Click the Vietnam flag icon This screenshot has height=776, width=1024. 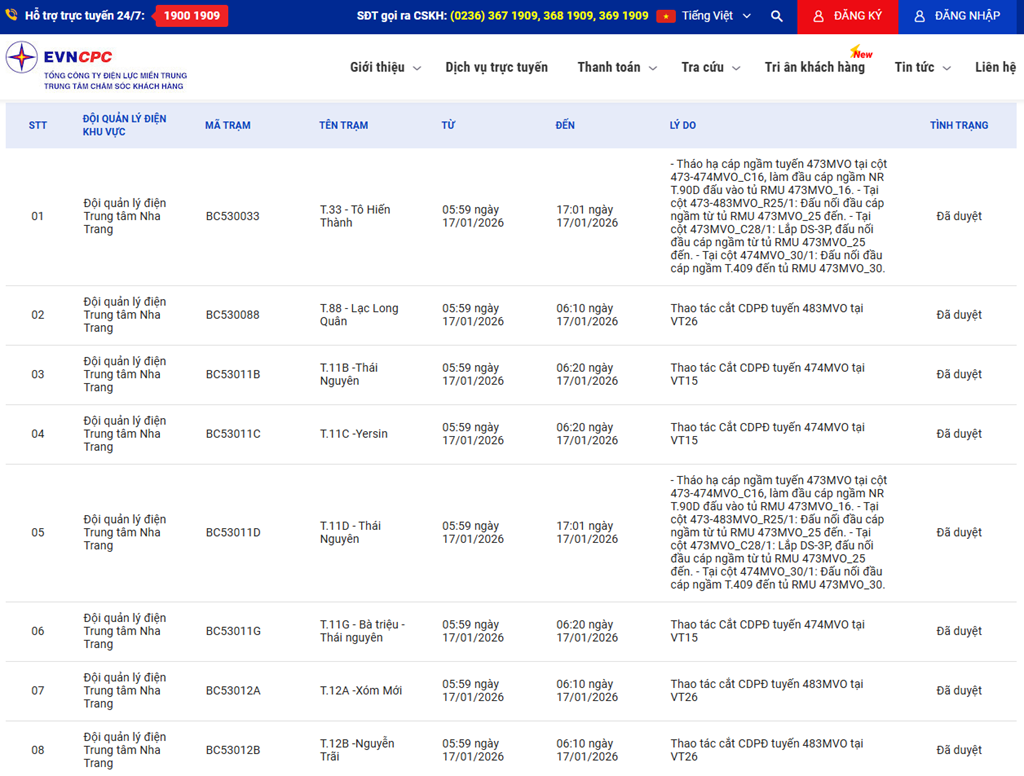point(666,17)
